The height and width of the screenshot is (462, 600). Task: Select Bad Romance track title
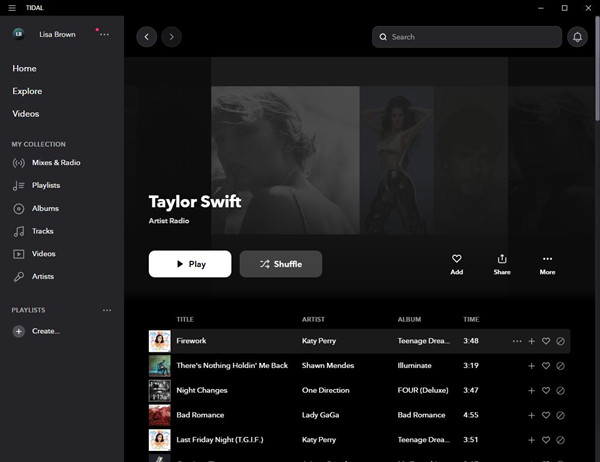(x=200, y=415)
